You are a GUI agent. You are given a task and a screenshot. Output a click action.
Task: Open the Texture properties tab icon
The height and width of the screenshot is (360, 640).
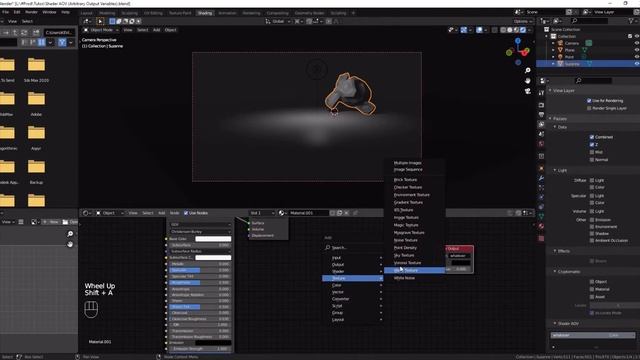click(541, 238)
